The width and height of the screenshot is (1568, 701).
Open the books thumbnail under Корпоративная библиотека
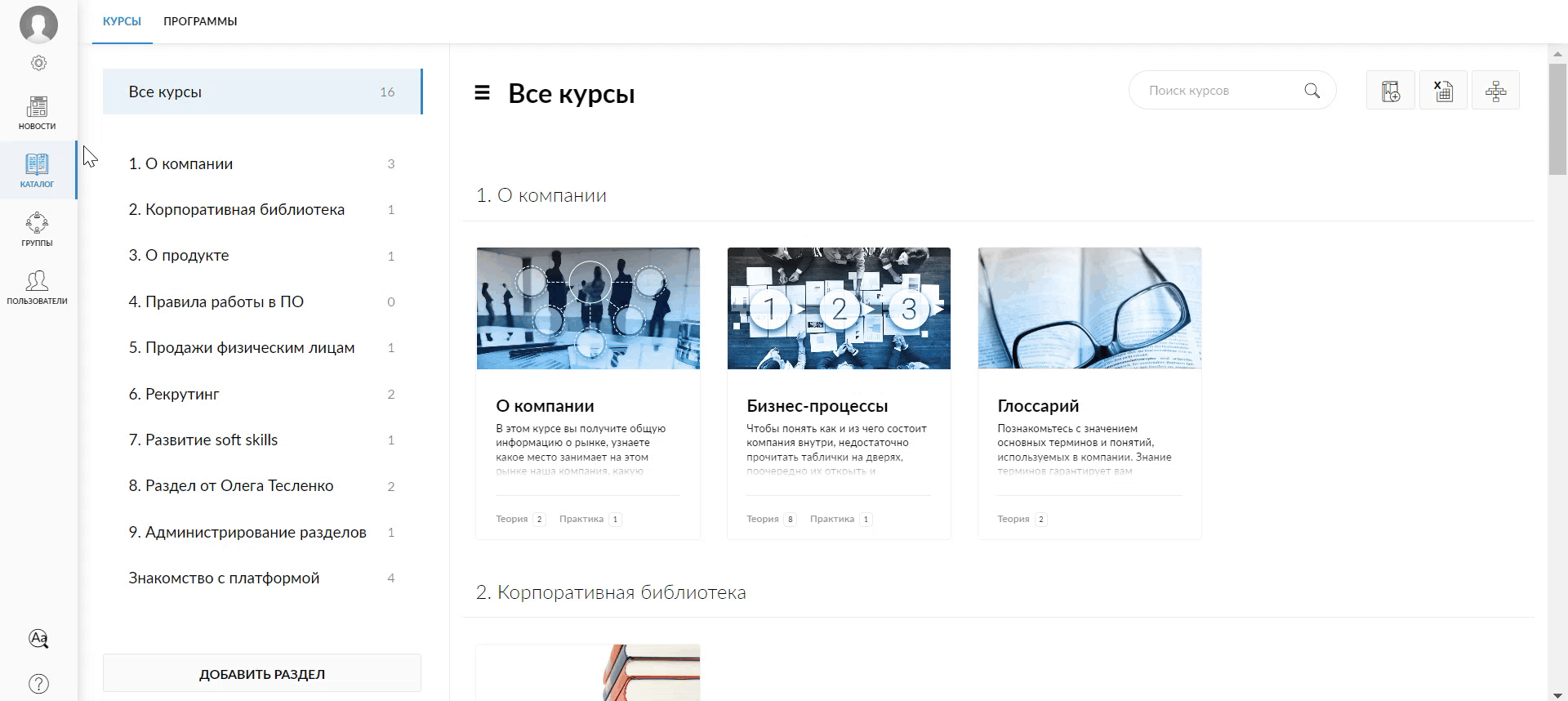click(x=588, y=672)
